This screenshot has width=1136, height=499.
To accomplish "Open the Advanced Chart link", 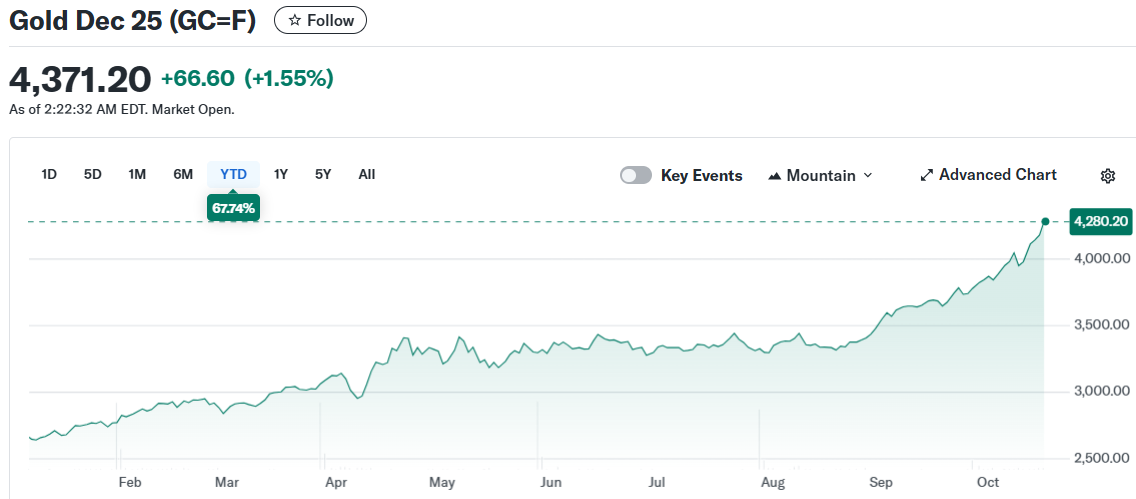I will pyautogui.click(x=997, y=175).
